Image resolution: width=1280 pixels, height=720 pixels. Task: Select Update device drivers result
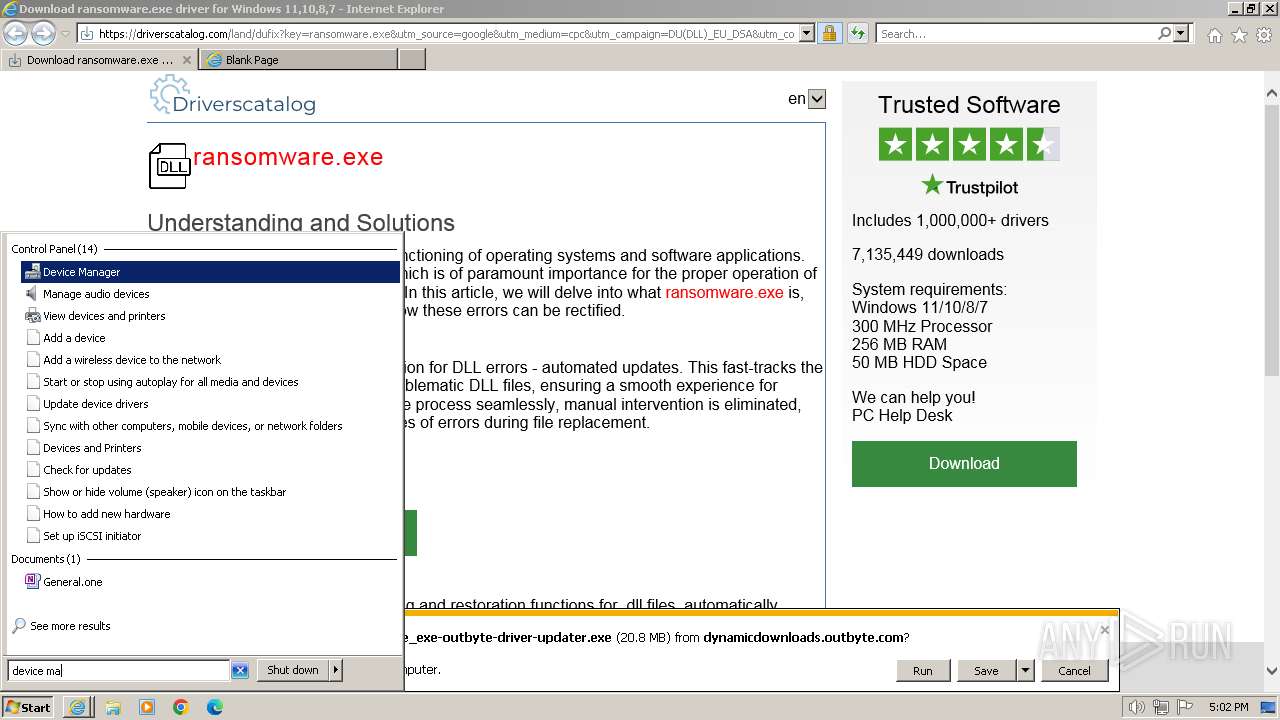(210, 404)
